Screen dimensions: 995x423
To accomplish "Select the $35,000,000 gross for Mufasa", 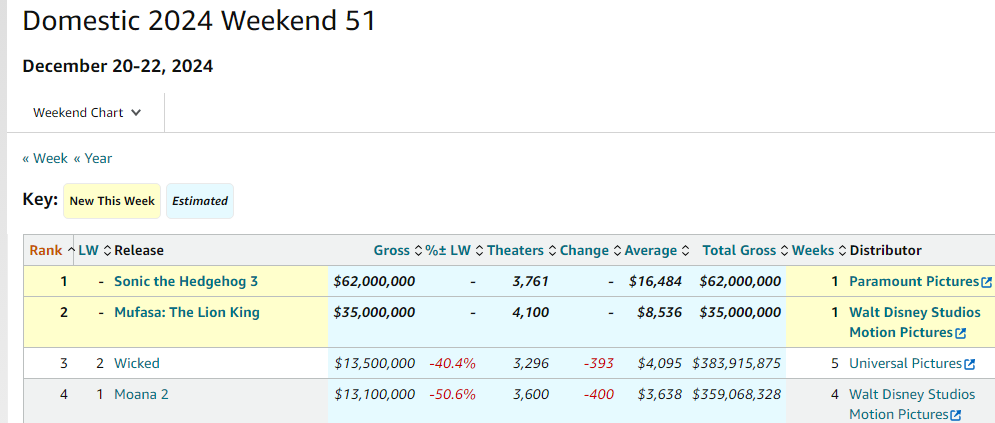I will pos(374,313).
